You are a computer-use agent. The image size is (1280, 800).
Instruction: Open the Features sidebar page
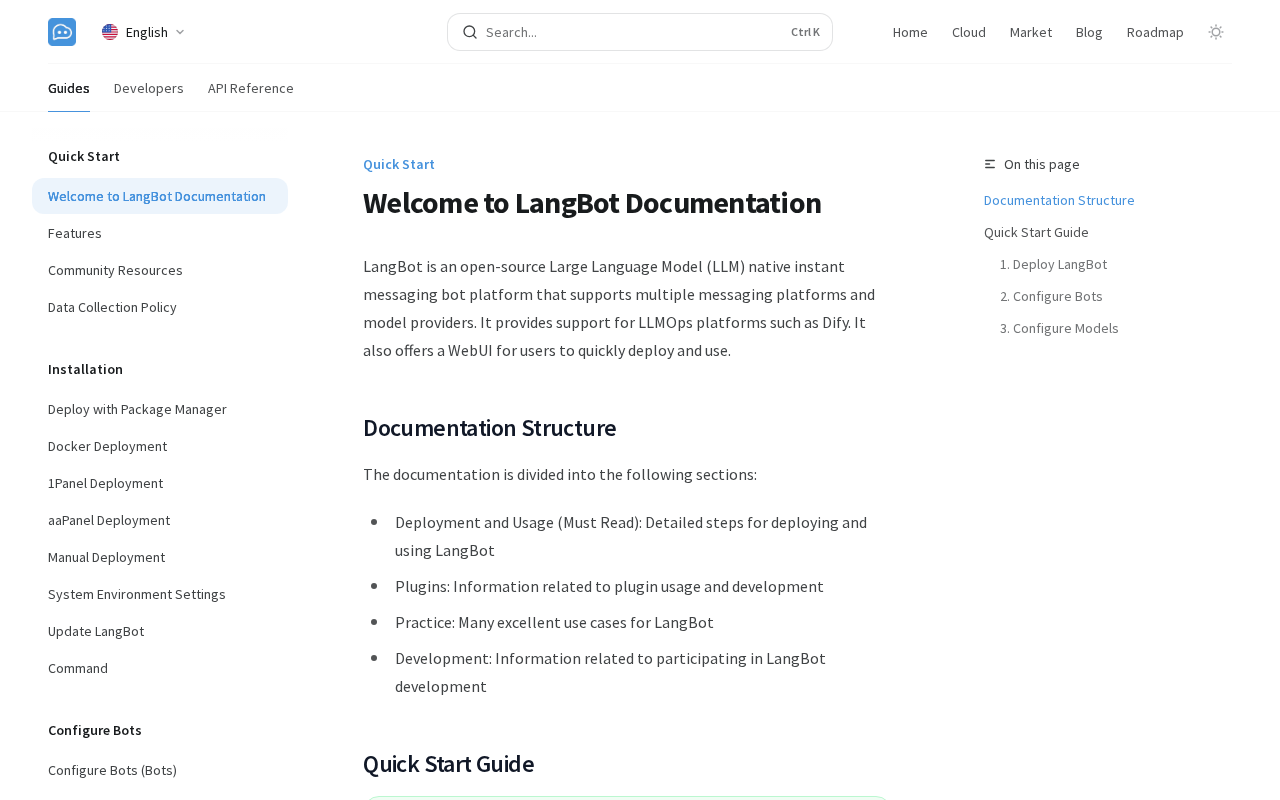click(x=160, y=233)
